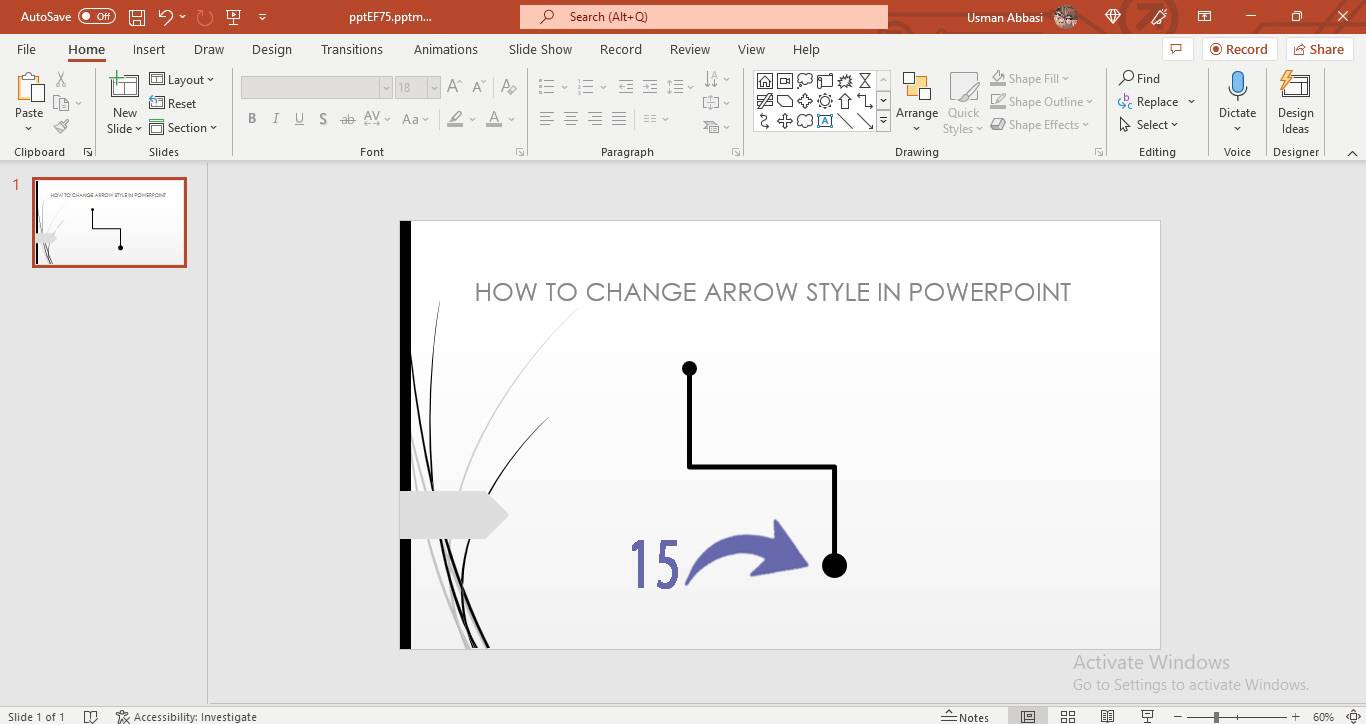Switch to Reading View
This screenshot has height=724, width=1366.
(x=1107, y=716)
